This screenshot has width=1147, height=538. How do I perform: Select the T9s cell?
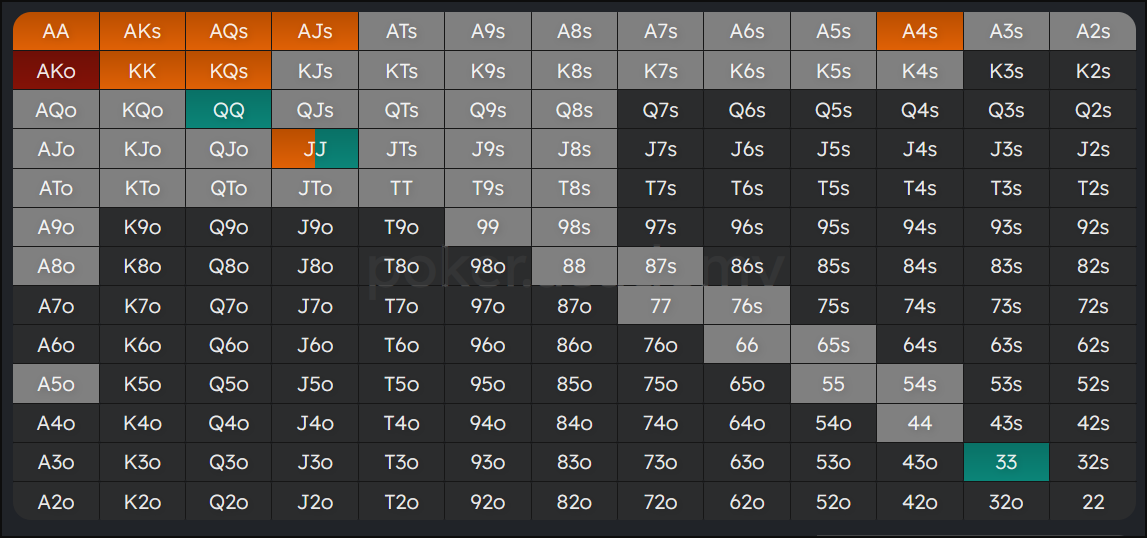click(x=488, y=188)
